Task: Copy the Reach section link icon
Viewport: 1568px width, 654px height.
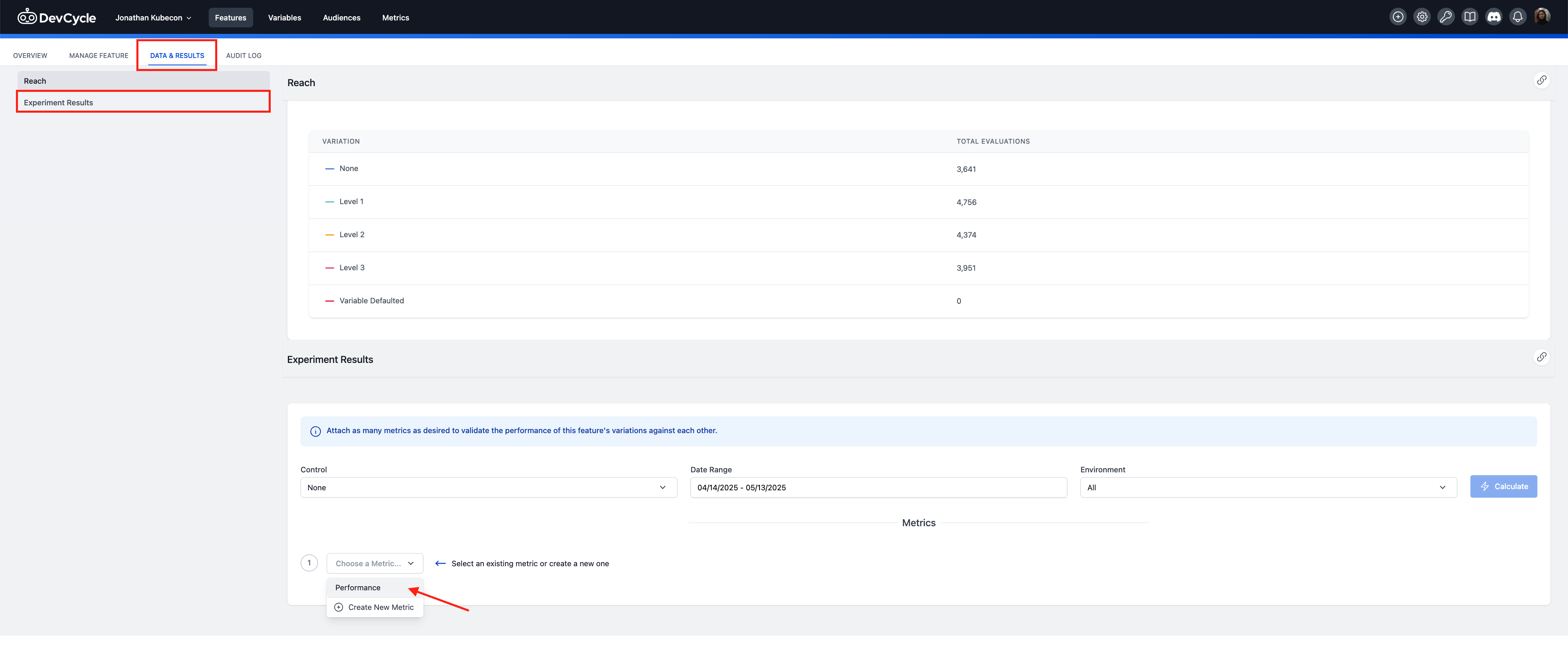Action: [1542, 80]
